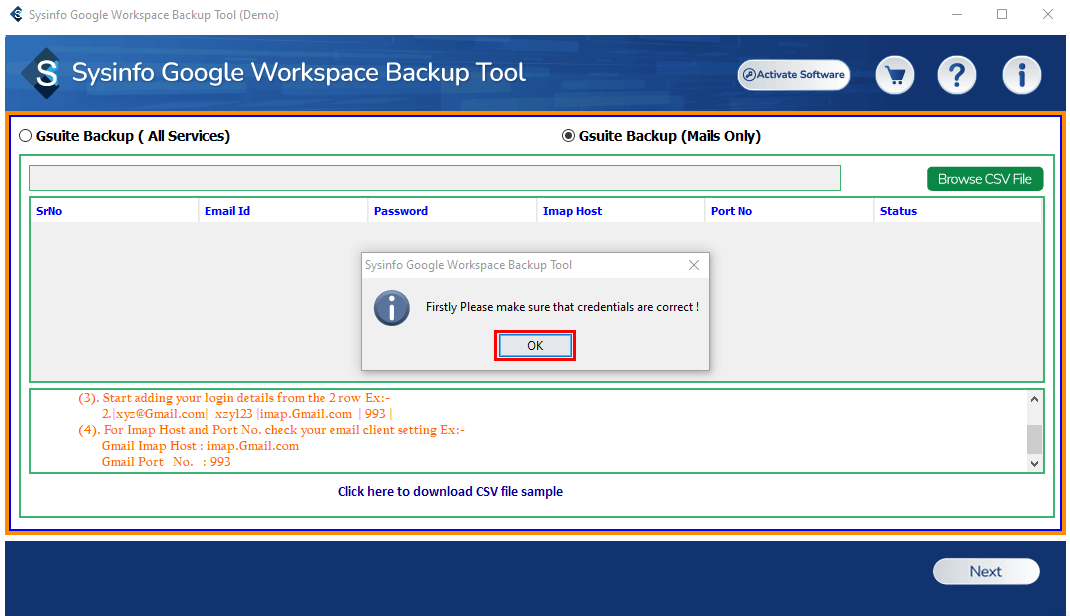Click the Activate Software key button

(794, 75)
